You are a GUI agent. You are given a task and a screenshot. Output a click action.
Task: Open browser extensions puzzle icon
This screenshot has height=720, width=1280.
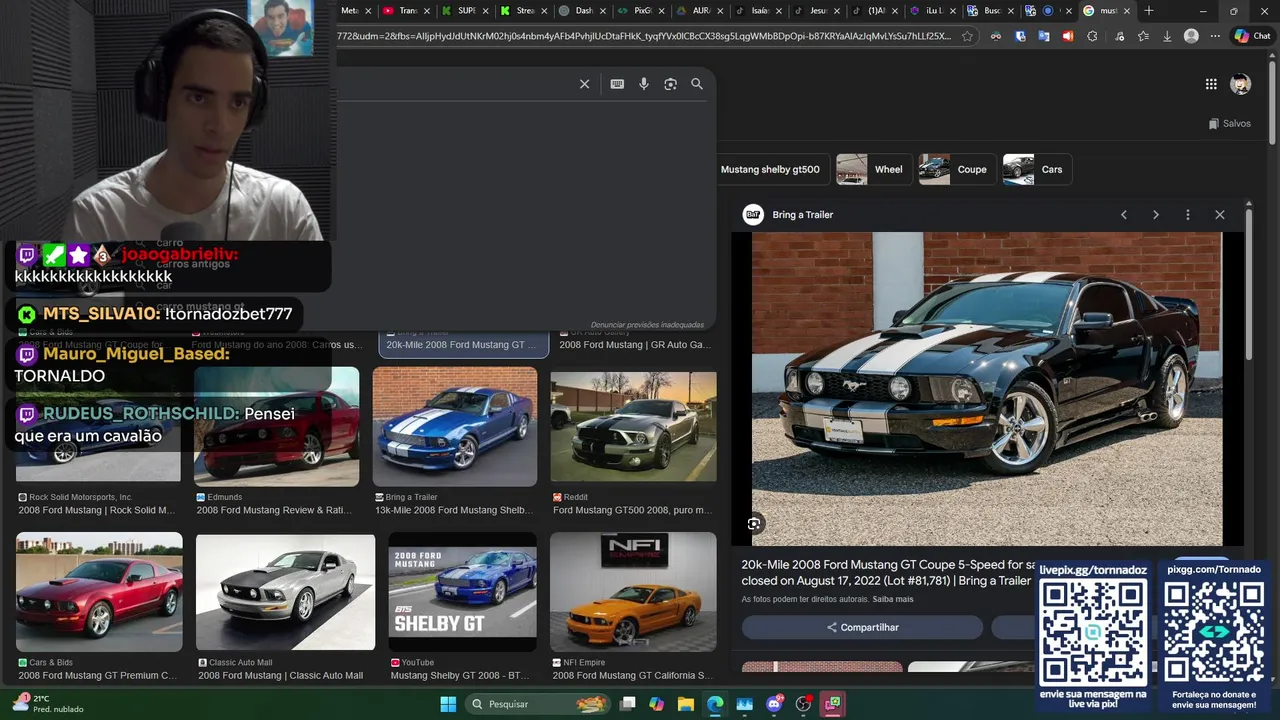pos(1092,36)
